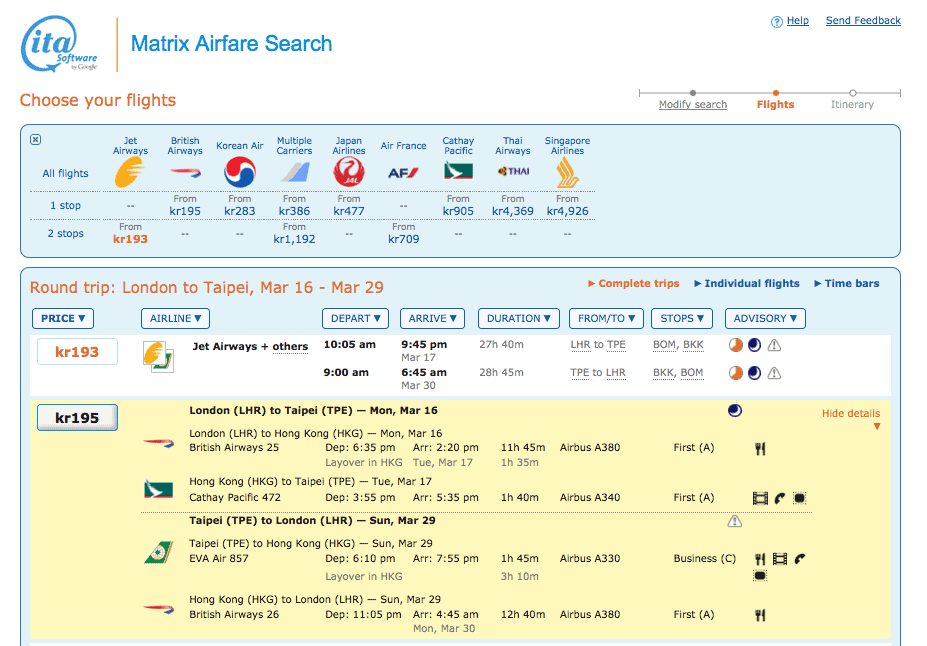Screen dimensions: 927x646
Task: Filter by 2 stops row
Action: pyautogui.click(x=65, y=233)
